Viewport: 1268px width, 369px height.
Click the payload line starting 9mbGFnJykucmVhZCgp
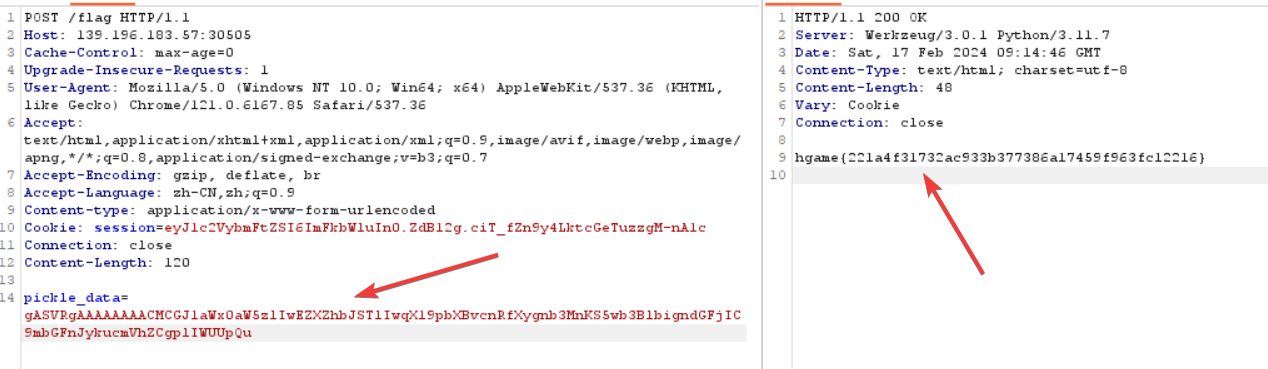pyautogui.click(x=138, y=333)
